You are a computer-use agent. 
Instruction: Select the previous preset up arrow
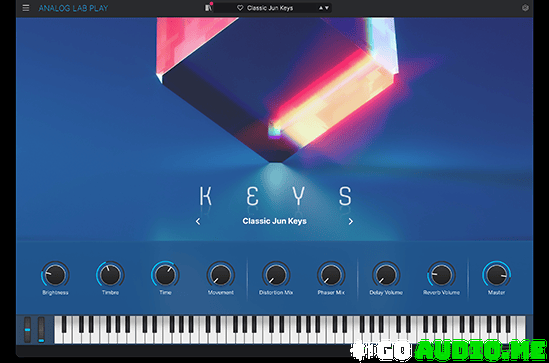click(321, 8)
